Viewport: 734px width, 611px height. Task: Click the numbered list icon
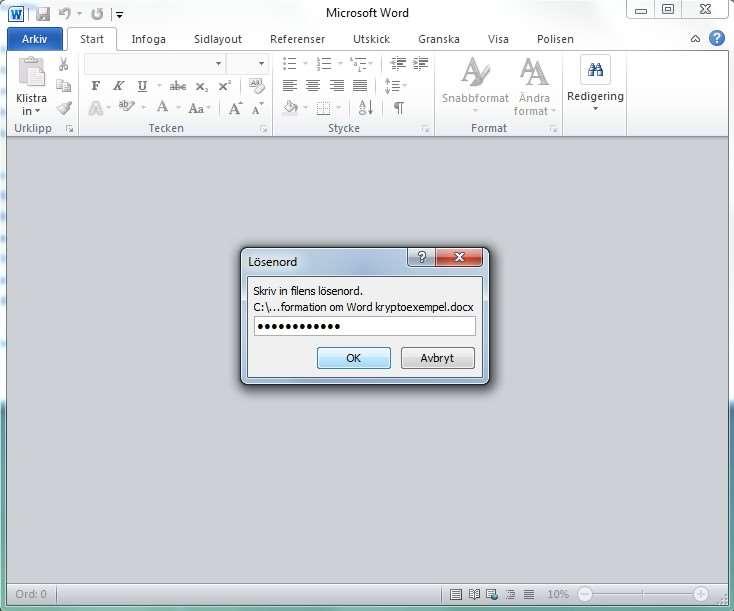[324, 63]
